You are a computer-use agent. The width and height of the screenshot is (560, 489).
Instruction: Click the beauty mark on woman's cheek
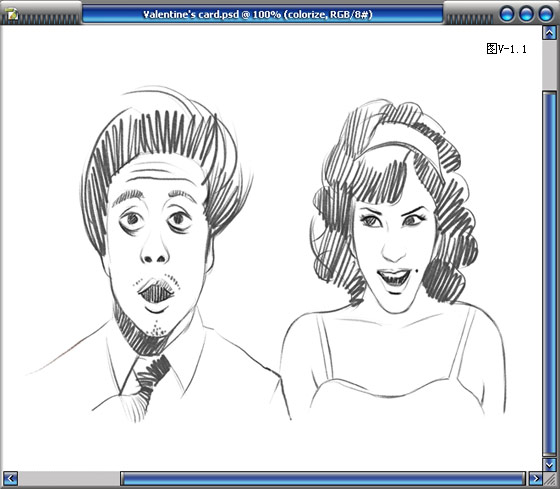point(416,272)
